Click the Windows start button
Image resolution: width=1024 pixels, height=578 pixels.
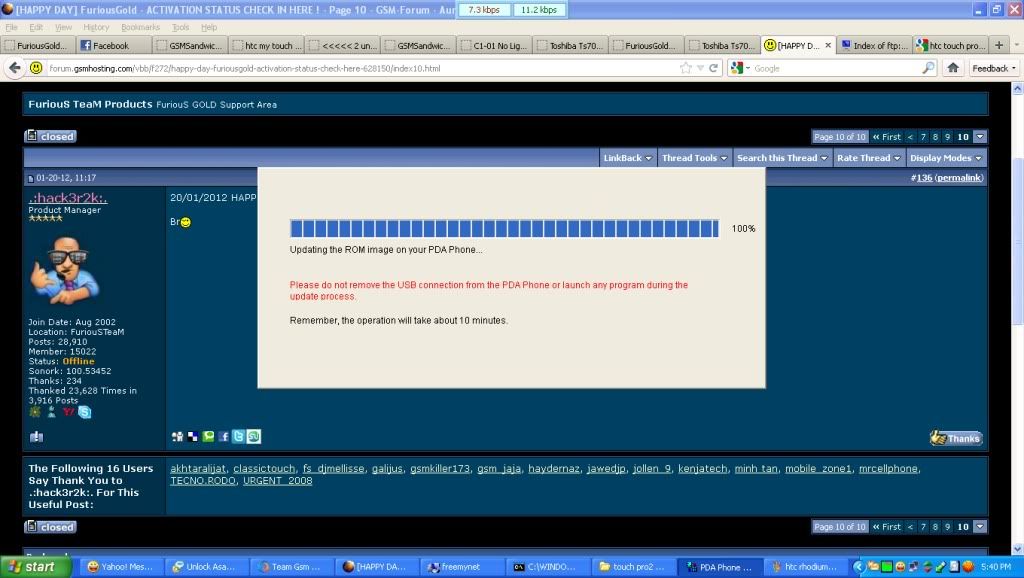(35, 567)
